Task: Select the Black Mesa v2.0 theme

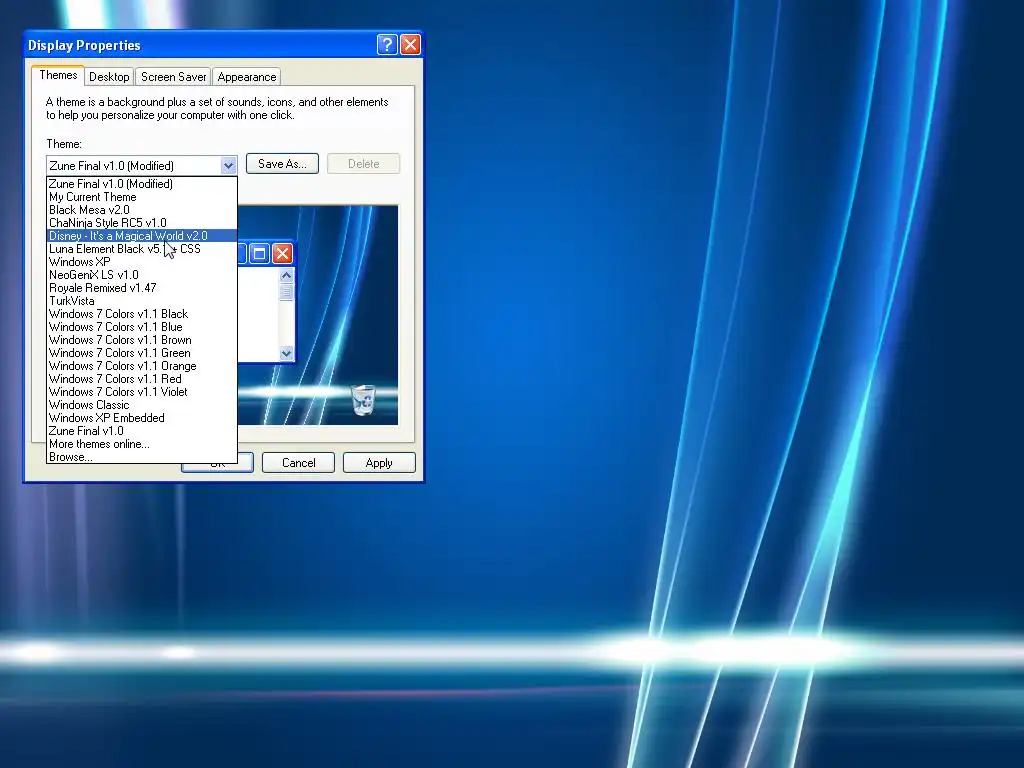Action: coord(142,210)
